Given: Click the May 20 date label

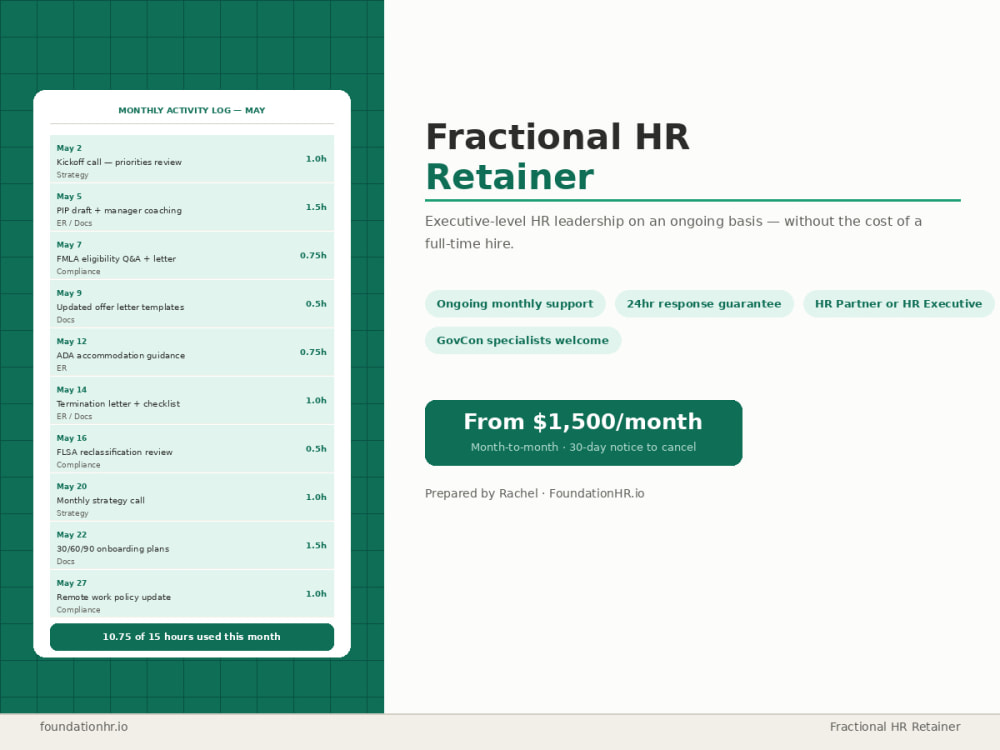Looking at the screenshot, I should [x=71, y=487].
